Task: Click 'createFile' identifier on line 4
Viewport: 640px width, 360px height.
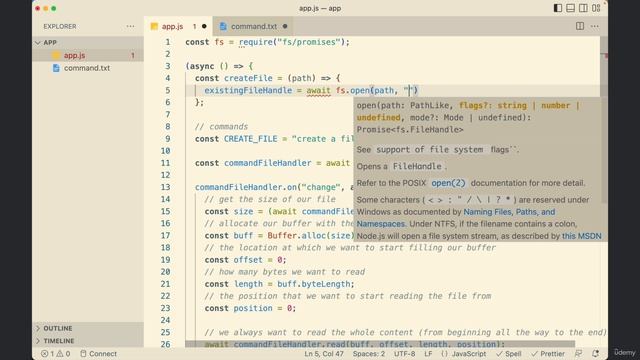Action: pos(248,78)
